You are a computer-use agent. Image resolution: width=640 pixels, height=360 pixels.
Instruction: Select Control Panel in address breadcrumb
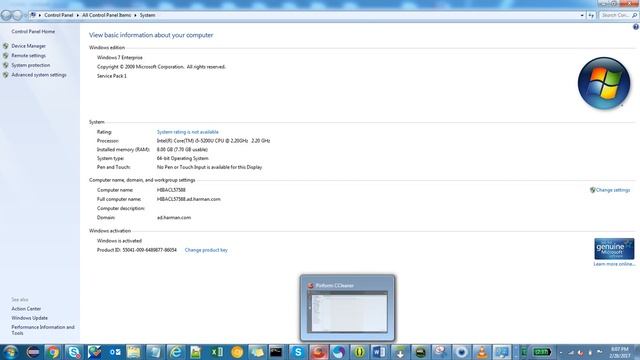(58, 15)
